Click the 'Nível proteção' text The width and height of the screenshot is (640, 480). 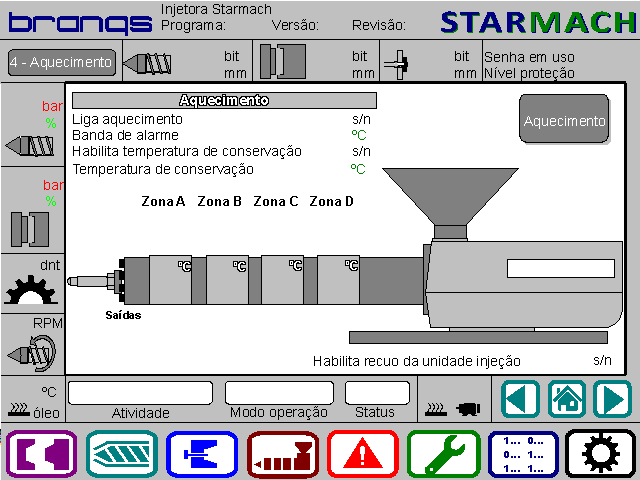tap(529, 73)
